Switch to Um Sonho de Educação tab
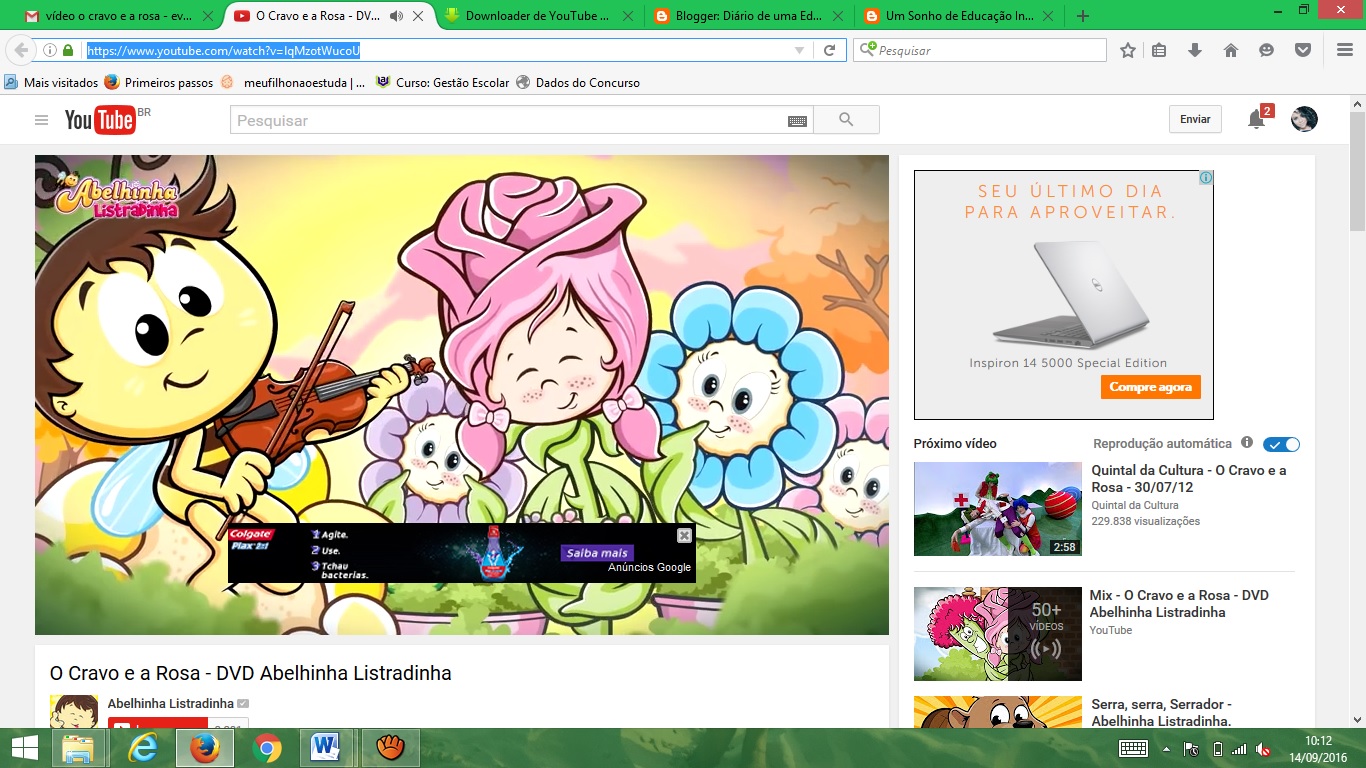The height and width of the screenshot is (768, 1366). tap(957, 16)
